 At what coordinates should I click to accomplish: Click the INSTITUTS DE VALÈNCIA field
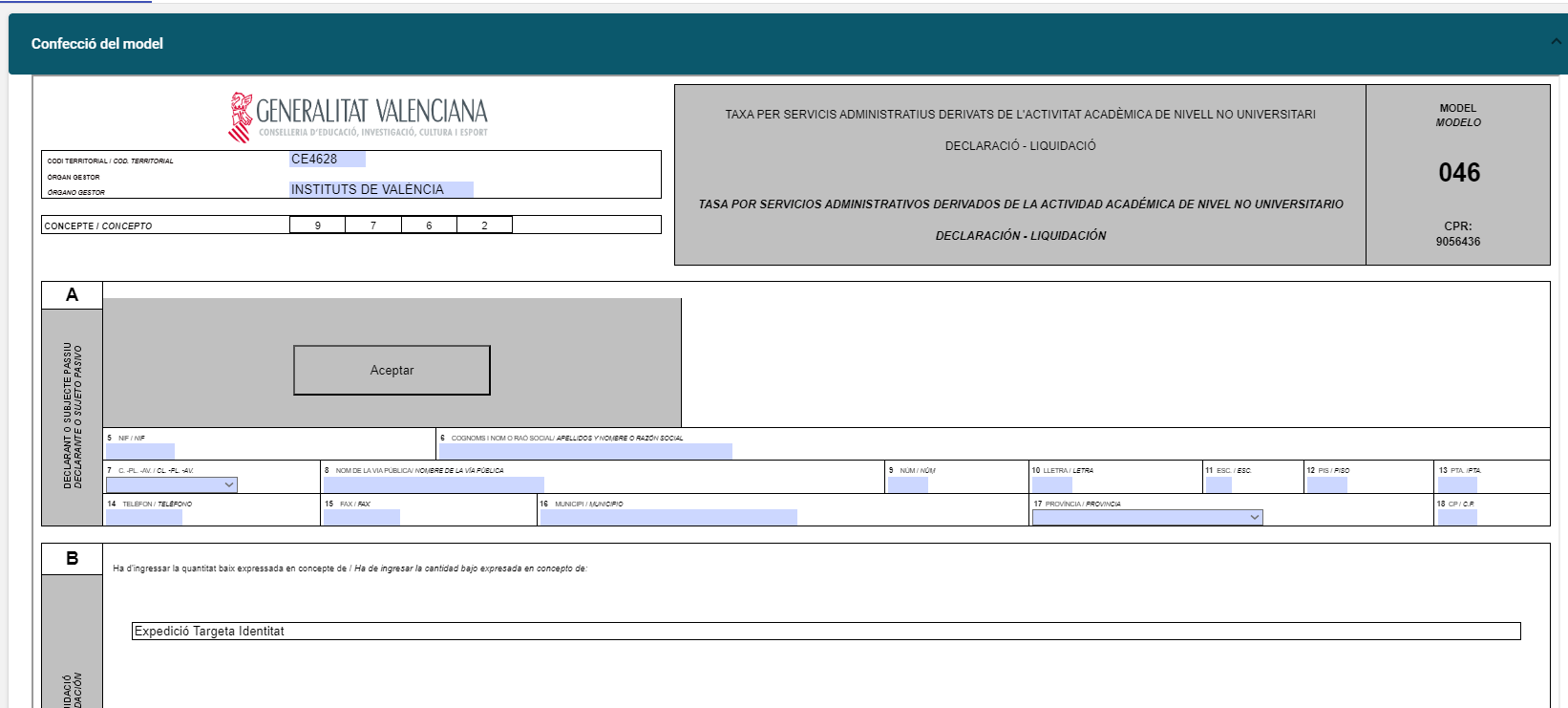tap(381, 189)
